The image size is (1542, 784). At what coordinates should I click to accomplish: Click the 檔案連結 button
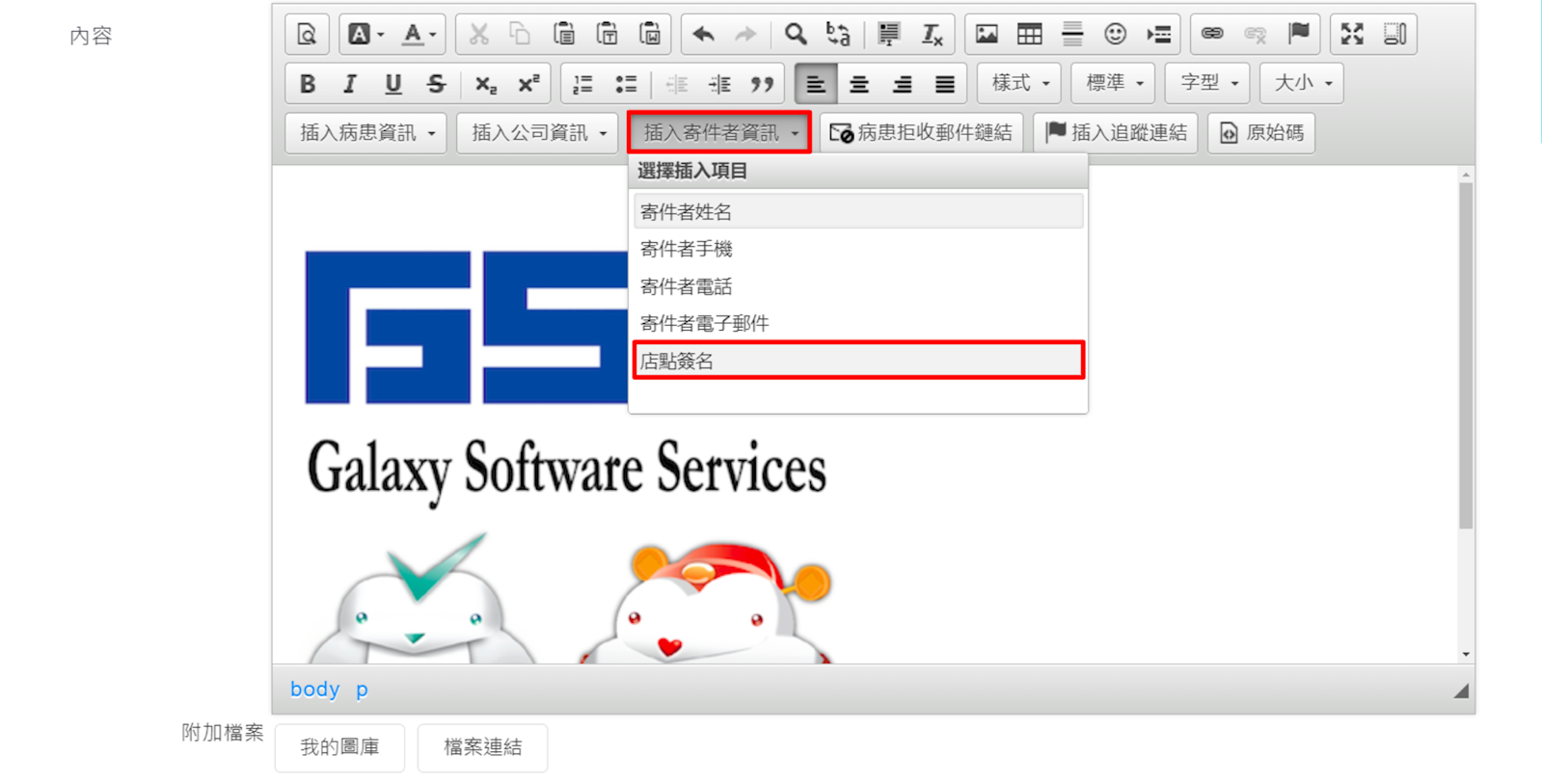pyautogui.click(x=482, y=747)
